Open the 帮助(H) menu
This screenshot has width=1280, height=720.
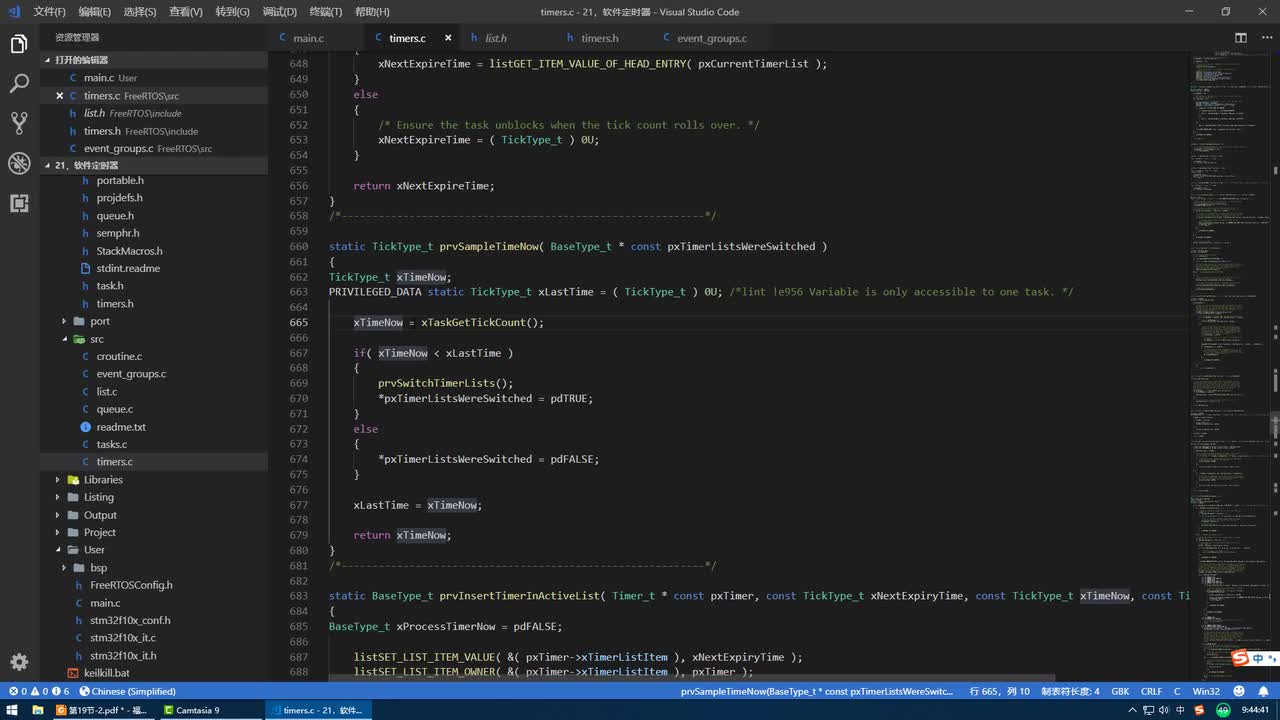[x=372, y=12]
